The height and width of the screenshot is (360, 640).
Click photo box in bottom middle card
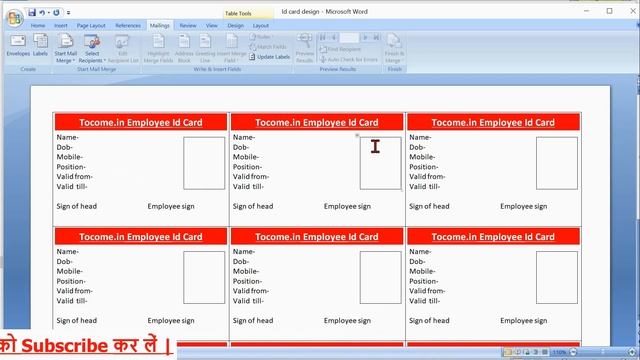coord(380,278)
